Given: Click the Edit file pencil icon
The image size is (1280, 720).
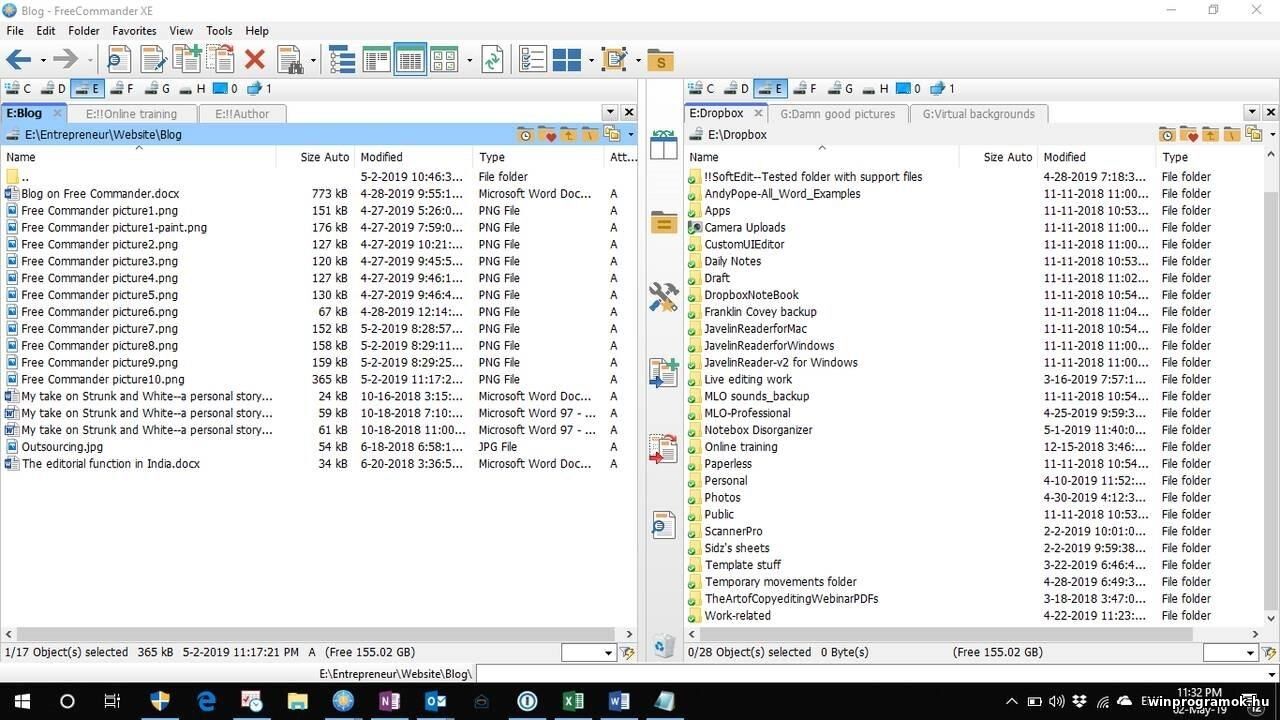Looking at the screenshot, I should (x=153, y=60).
